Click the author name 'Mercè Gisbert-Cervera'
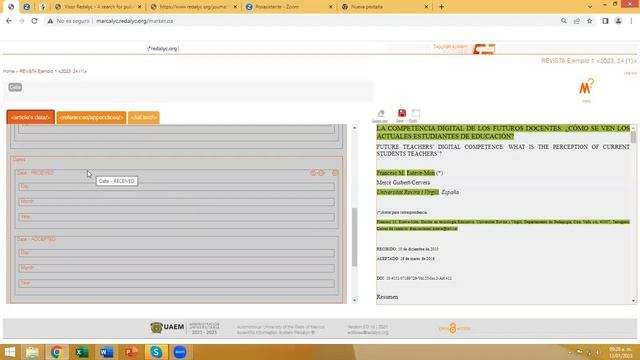640x360 pixels. (403, 182)
